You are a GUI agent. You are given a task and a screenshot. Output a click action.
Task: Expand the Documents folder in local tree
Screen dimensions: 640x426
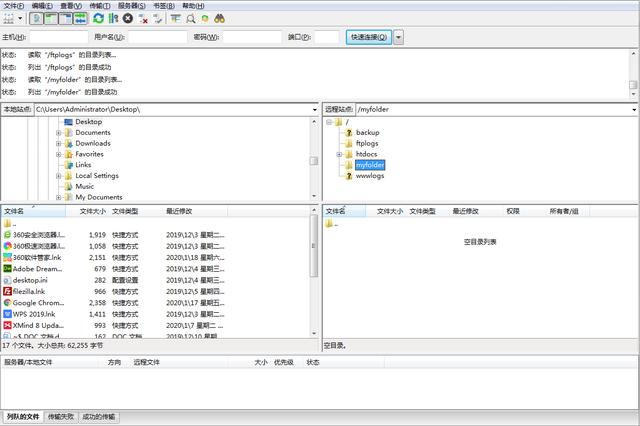(58, 133)
